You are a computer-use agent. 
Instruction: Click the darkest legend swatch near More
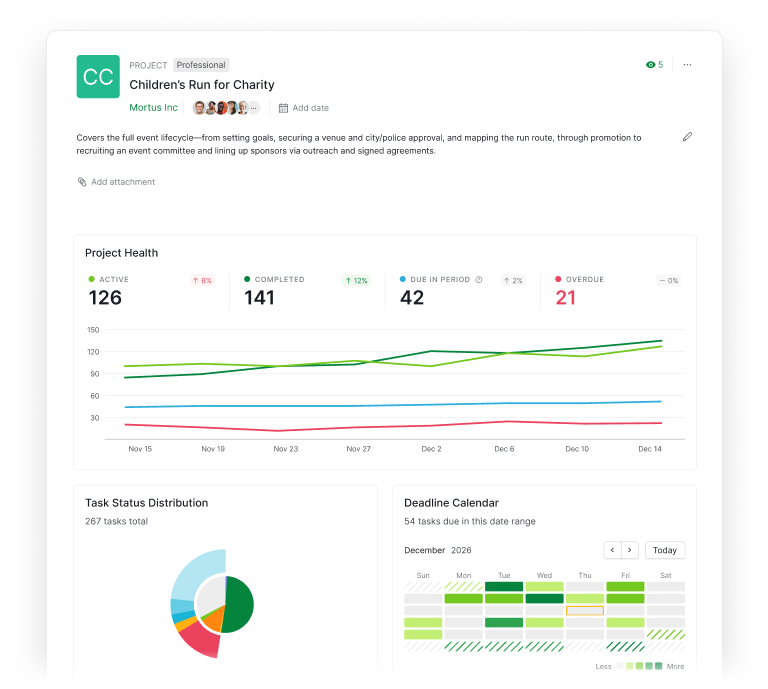tap(658, 666)
